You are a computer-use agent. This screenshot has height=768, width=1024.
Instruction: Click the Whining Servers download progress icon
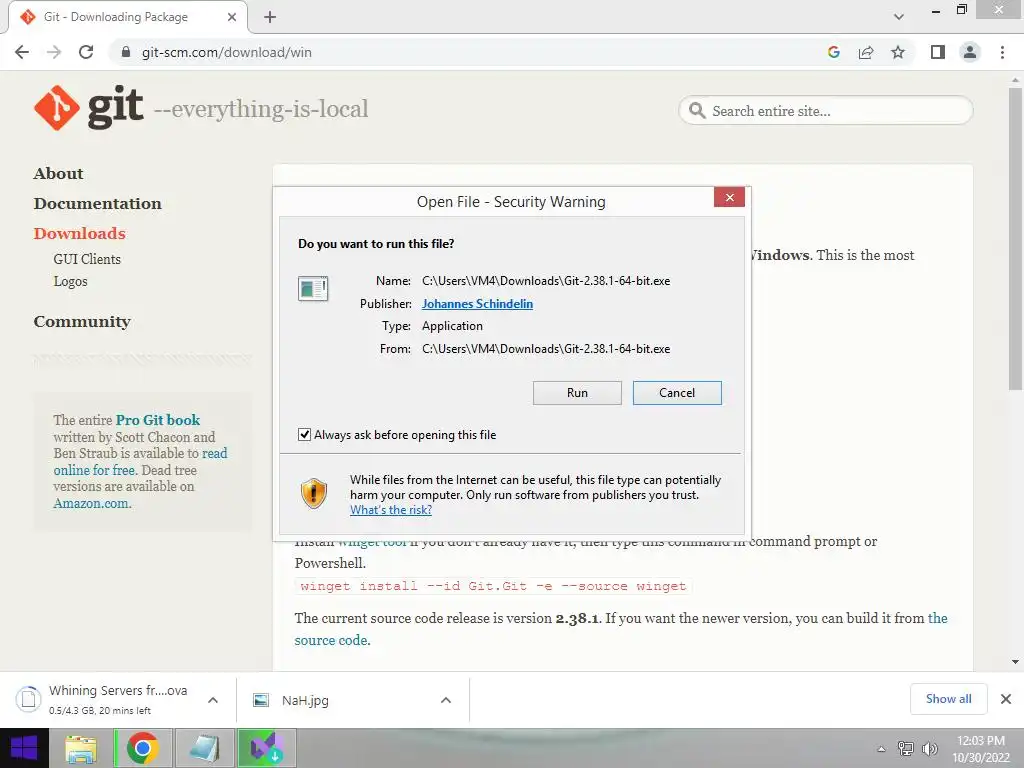[x=28, y=699]
